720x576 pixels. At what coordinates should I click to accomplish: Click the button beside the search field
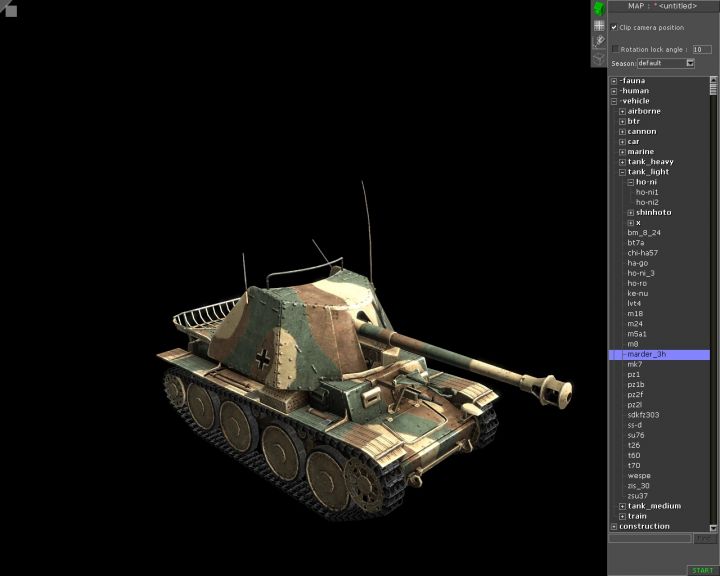click(705, 538)
